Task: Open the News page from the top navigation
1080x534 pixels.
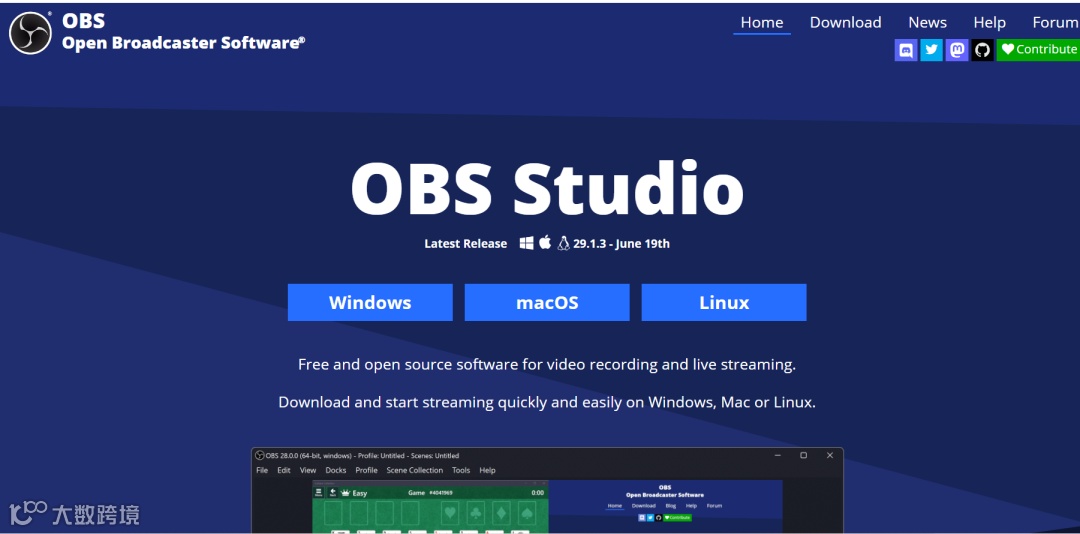Action: [927, 23]
